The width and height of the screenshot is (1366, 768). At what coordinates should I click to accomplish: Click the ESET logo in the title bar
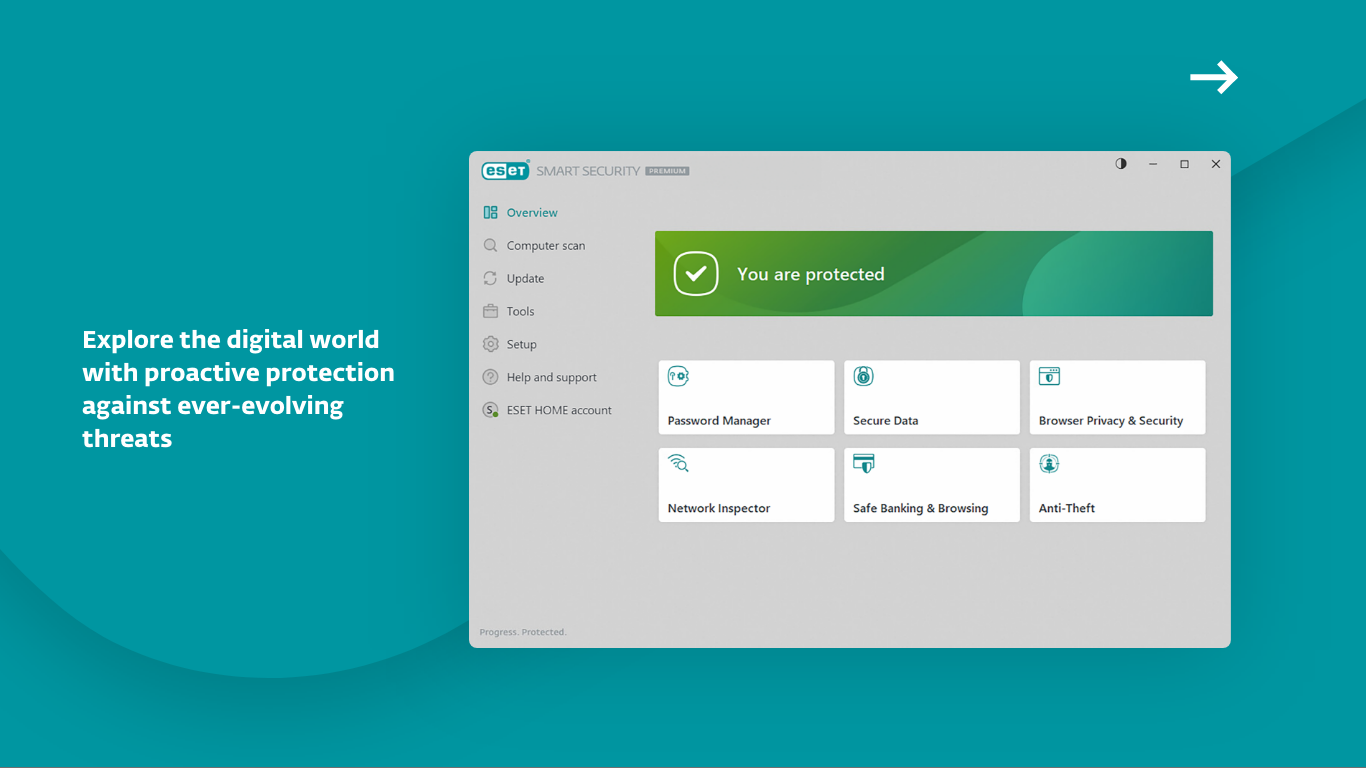tap(505, 170)
